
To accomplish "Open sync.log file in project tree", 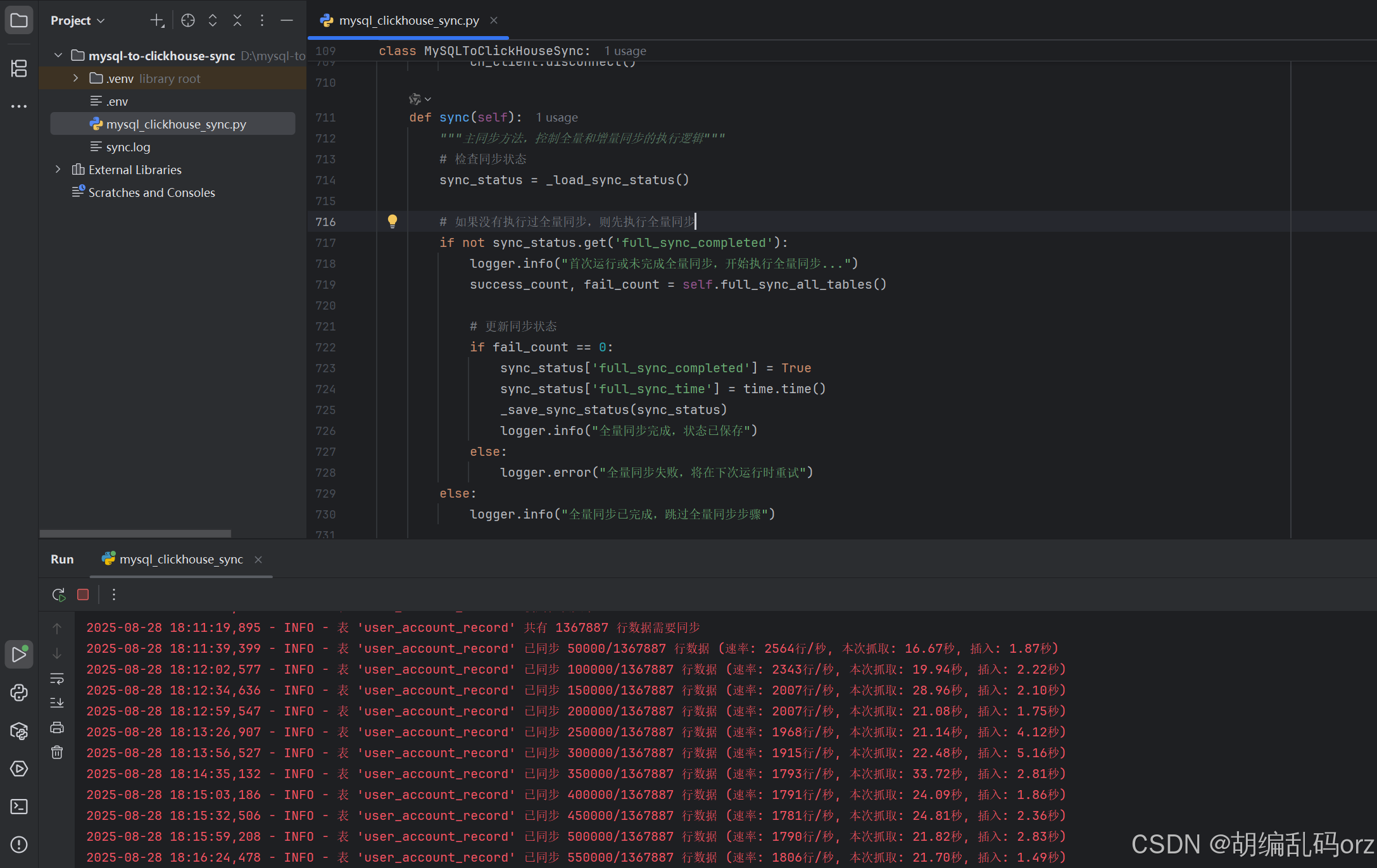I will 122,147.
